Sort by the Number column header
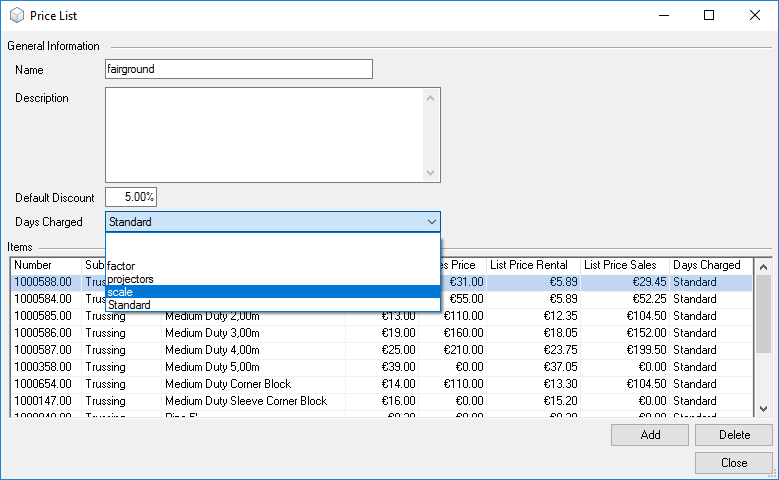Image resolution: width=779 pixels, height=480 pixels. pos(45,265)
